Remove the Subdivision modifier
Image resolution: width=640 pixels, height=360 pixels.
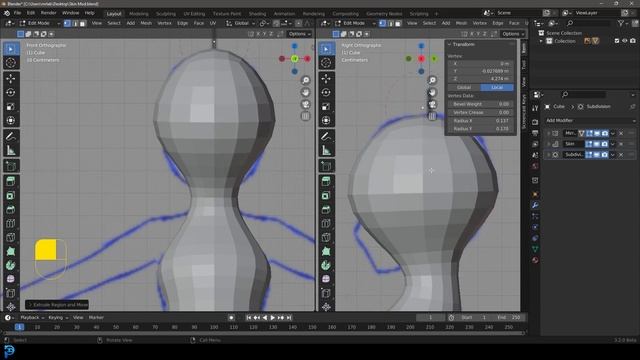621,155
